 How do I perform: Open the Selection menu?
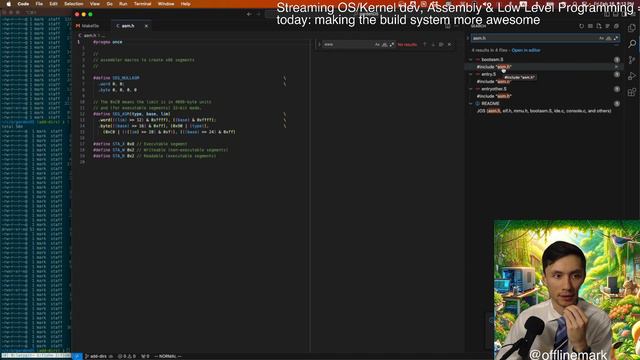click(x=74, y=4)
